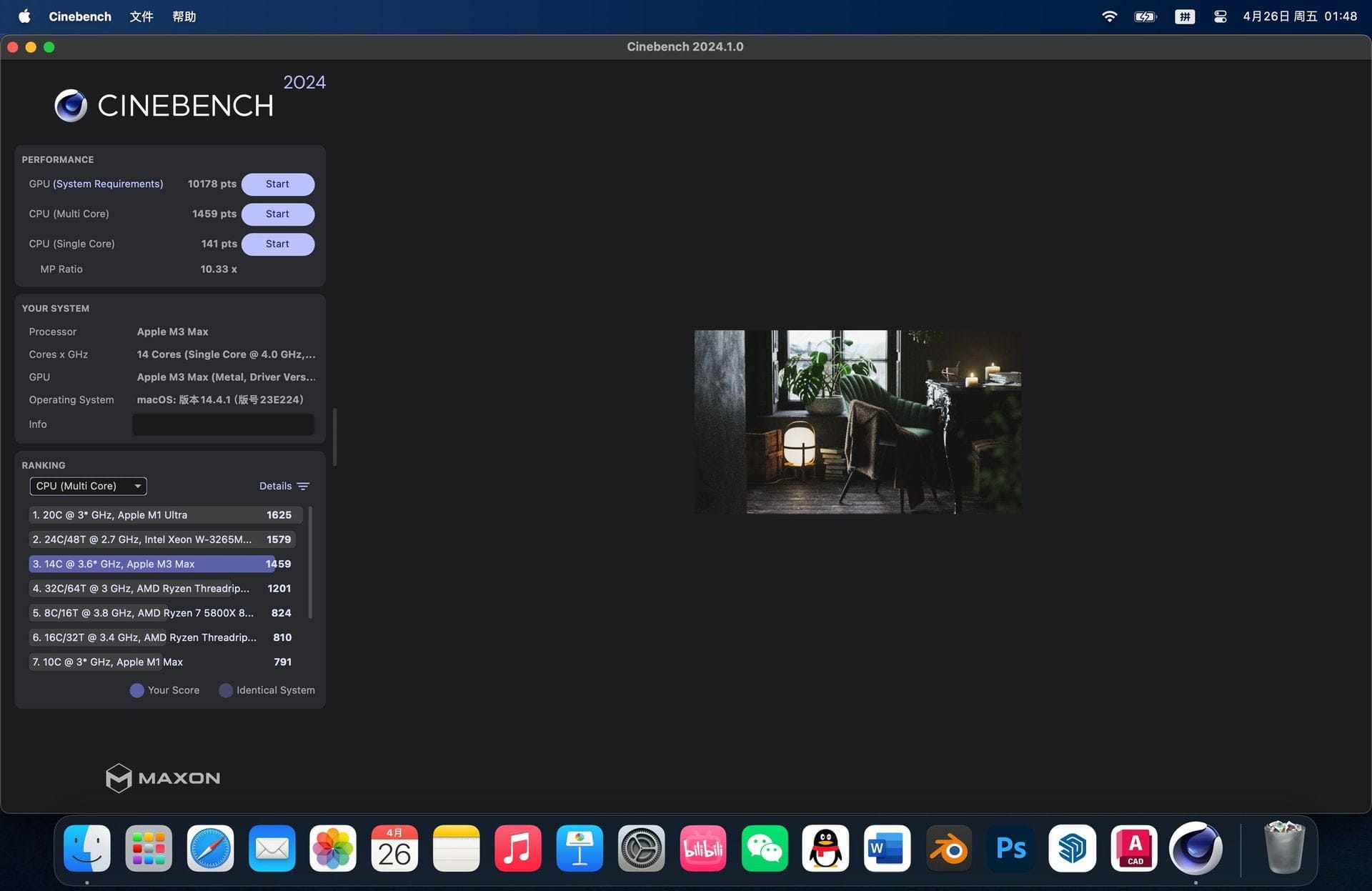Open Blender from the Dock

click(x=948, y=848)
